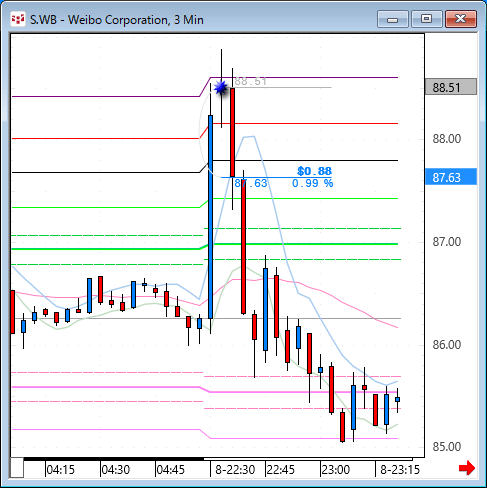Click the blue star marker at 88.51
Viewport: 487px width, 488px height.
tap(221, 88)
